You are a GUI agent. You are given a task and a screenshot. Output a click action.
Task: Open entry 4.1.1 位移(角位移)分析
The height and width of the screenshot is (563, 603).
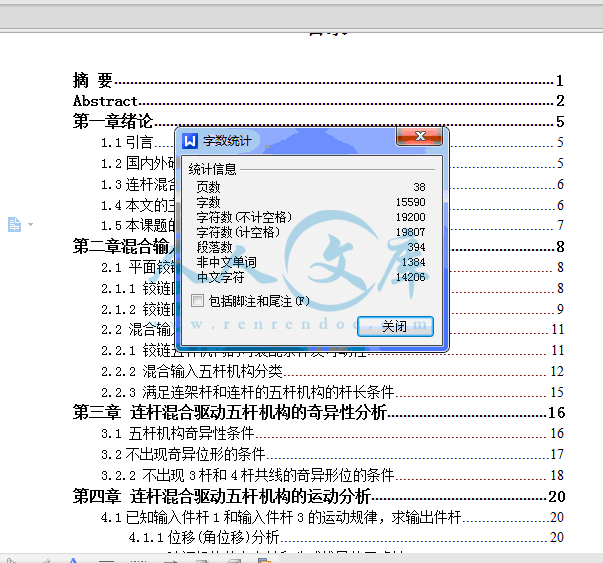click(346, 537)
